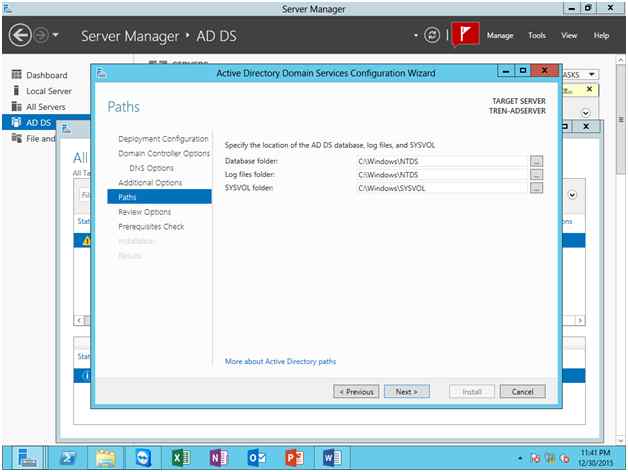Image resolution: width=628 pixels, height=472 pixels.
Task: Open More about Active Directory paths link
Action: point(280,361)
